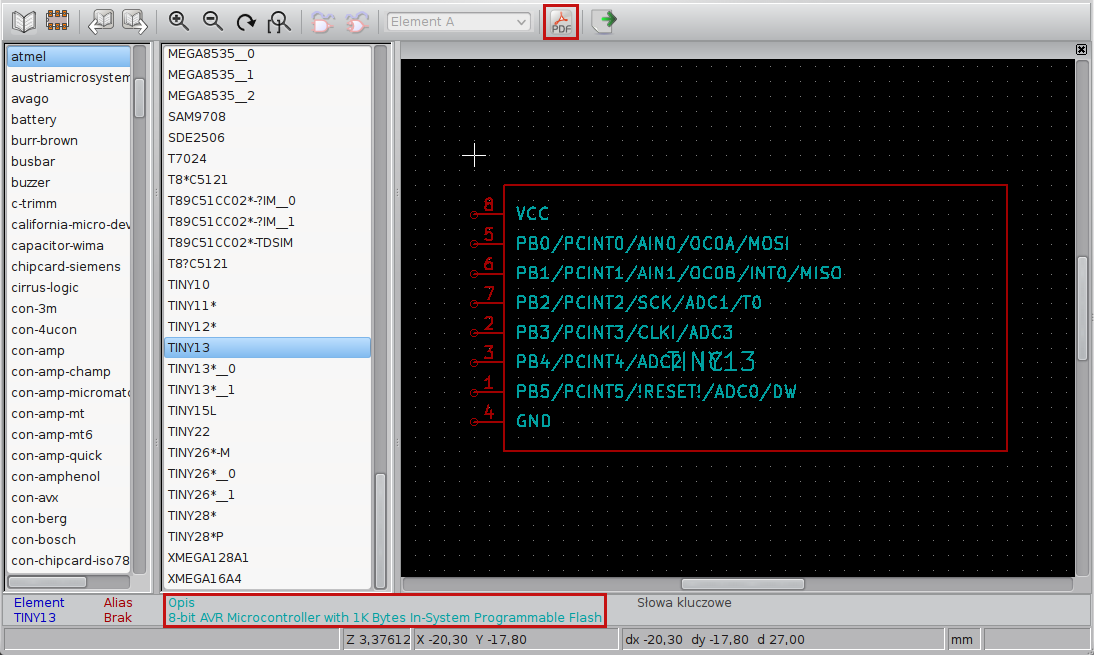
Task: Show the next component
Action: 135,22
